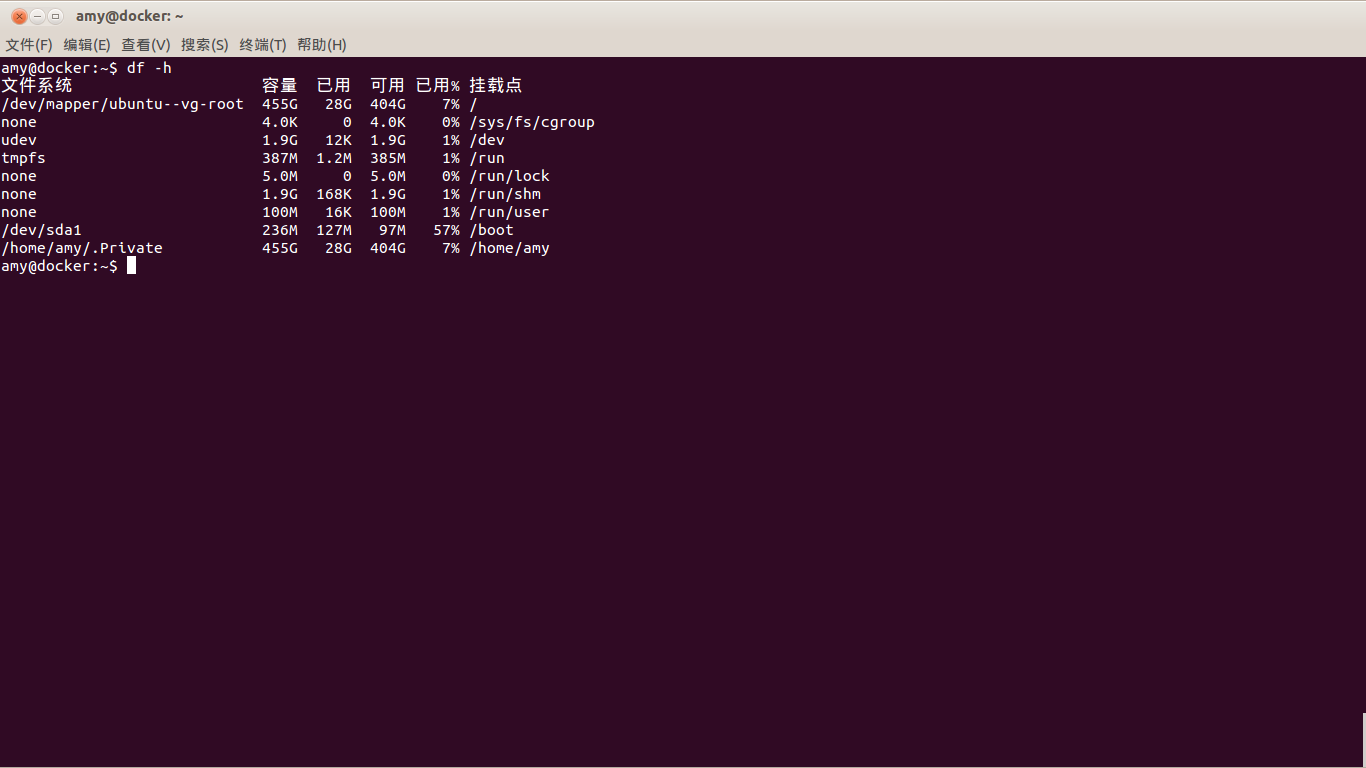Open the 搜索(S) menu
This screenshot has height=768, width=1366.
click(205, 45)
